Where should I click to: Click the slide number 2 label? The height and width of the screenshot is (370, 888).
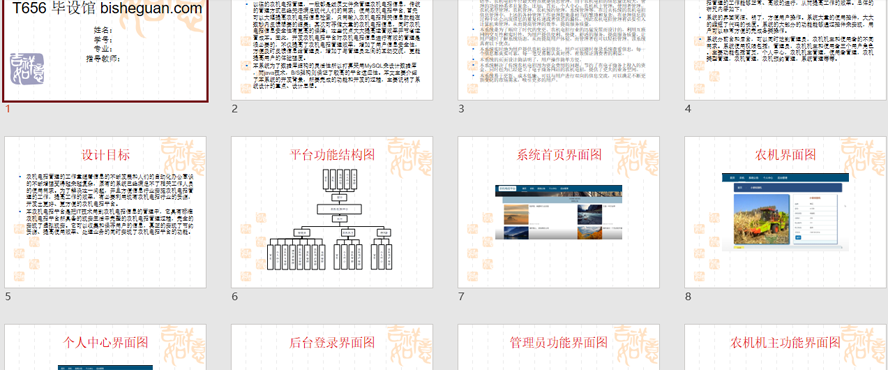click(234, 109)
